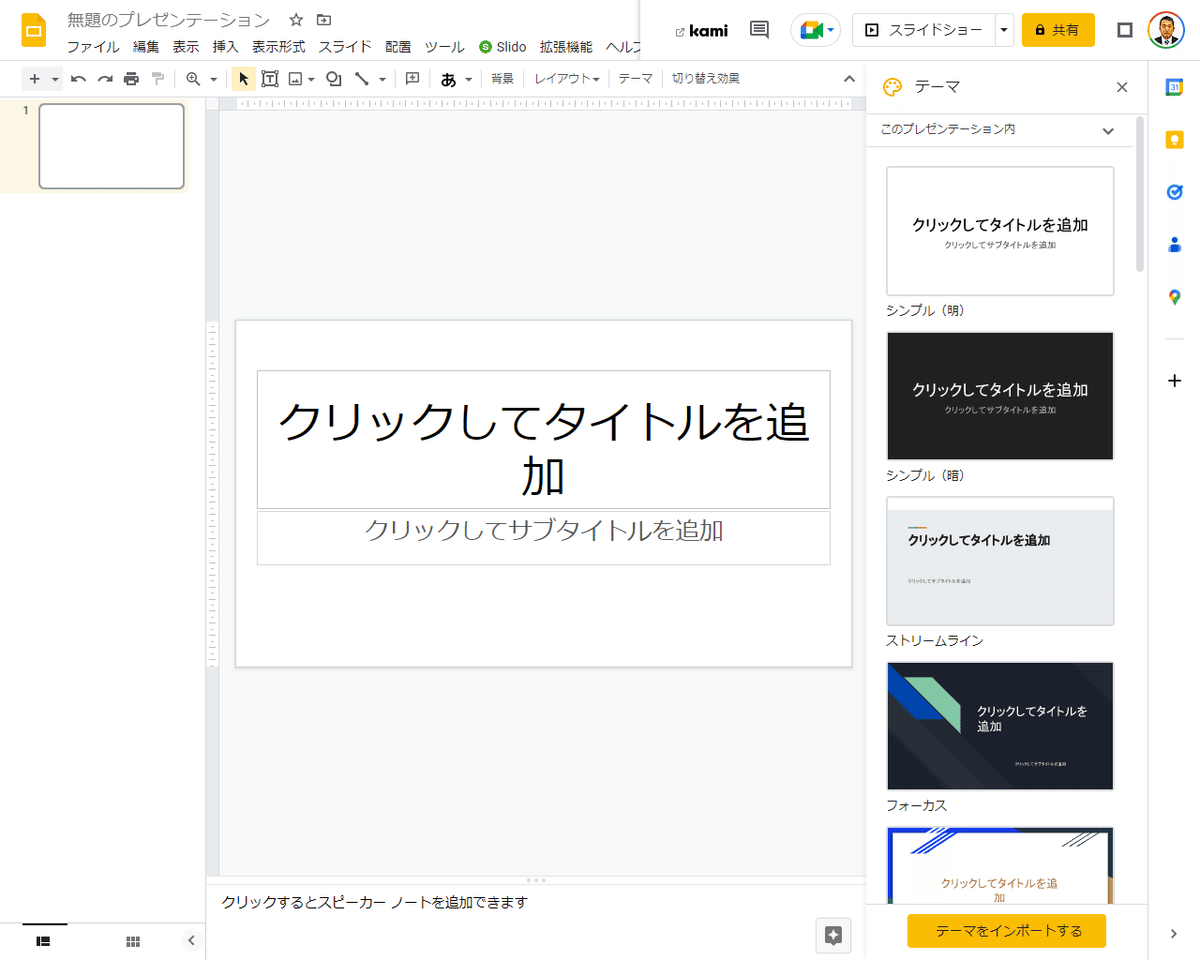Click the new slide plus button

click(35, 79)
